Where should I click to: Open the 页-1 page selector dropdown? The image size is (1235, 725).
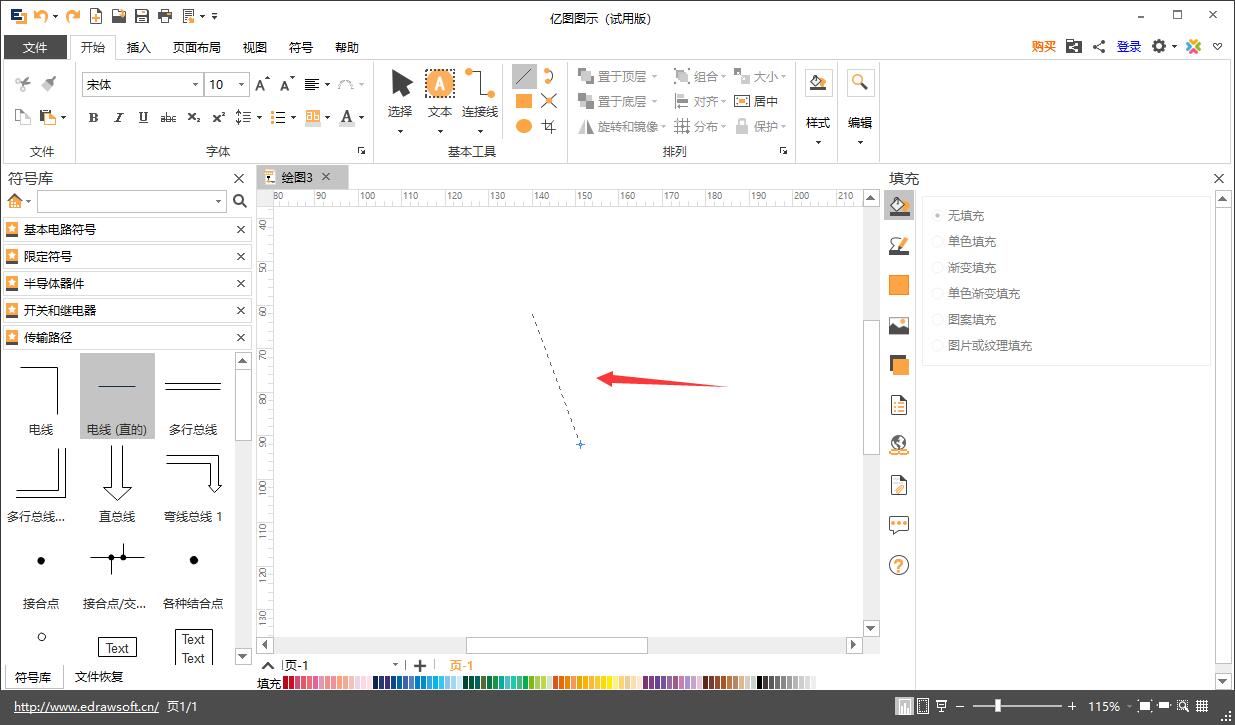click(395, 665)
